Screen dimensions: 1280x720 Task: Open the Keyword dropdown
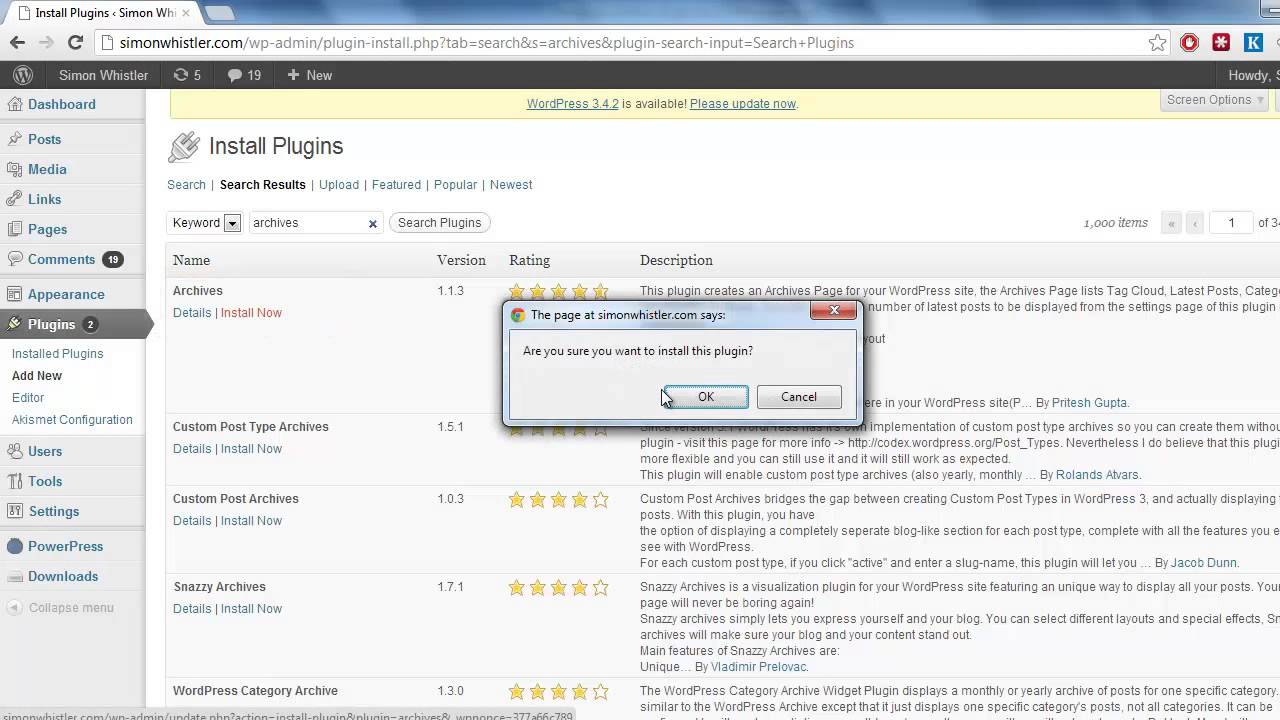205,223
